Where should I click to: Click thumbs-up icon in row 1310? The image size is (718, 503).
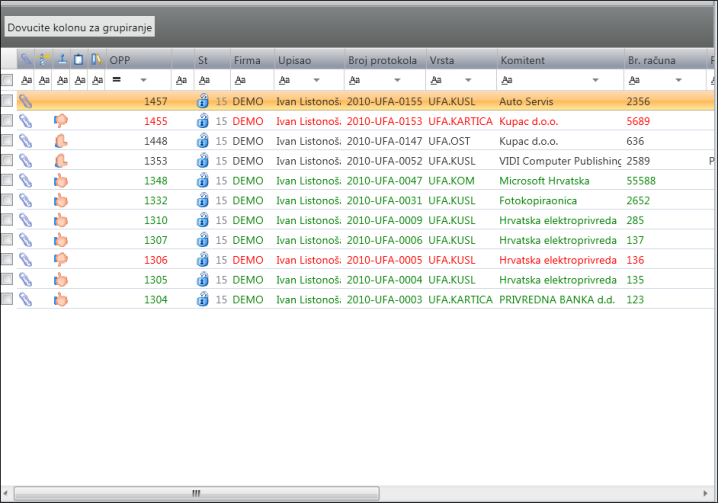coord(61,220)
